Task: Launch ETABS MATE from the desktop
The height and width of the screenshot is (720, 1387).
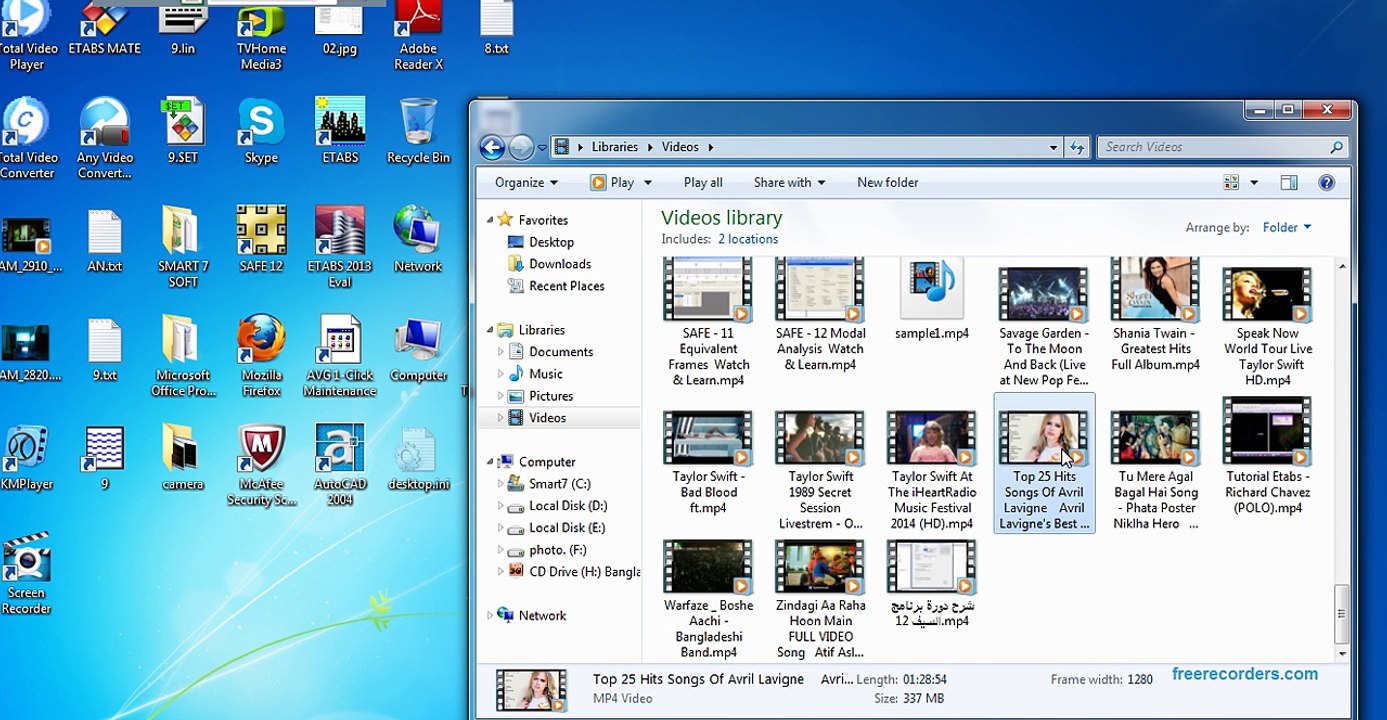Action: point(105,29)
